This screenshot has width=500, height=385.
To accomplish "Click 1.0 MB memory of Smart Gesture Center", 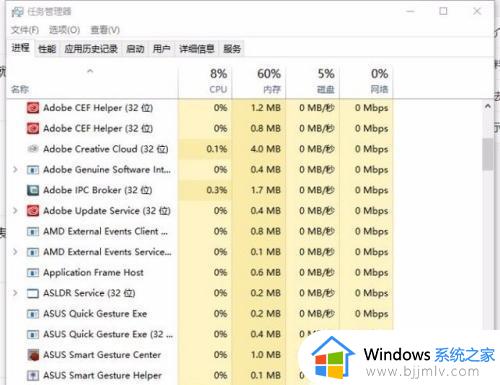I will (x=266, y=355).
